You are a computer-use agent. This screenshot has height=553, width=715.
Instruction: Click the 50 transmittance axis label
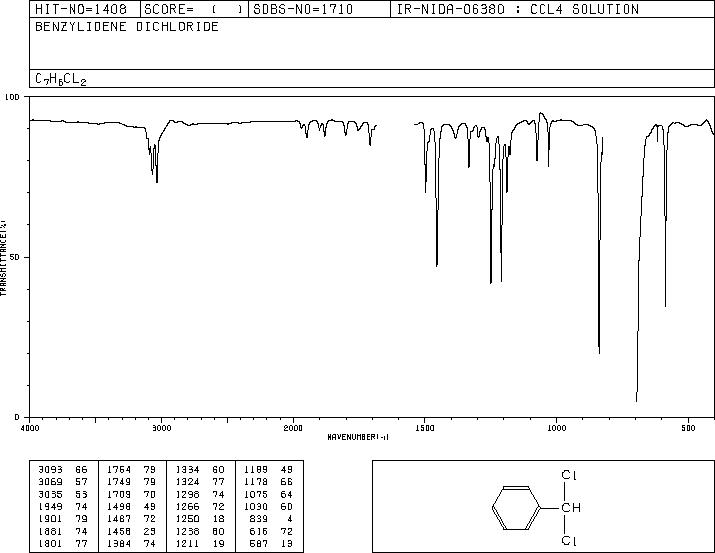point(15,257)
